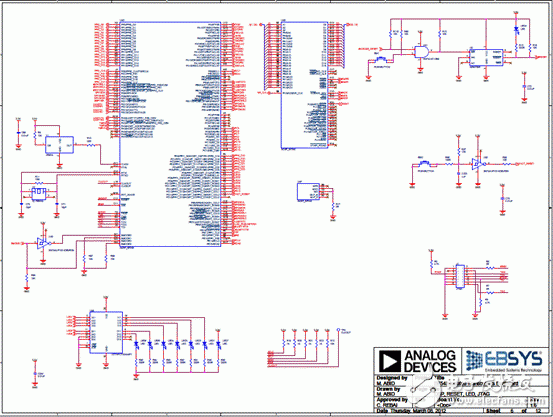Click the JTAG header connector at lower right
Image resolution: width=553 pixels, height=417 pixels.
pyautogui.click(x=460, y=276)
